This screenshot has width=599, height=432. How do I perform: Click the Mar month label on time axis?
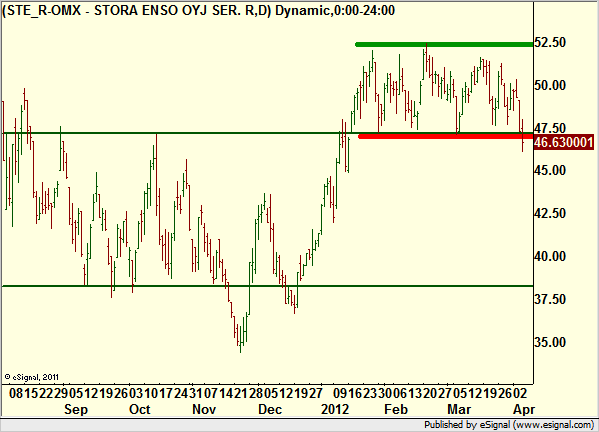point(459,409)
